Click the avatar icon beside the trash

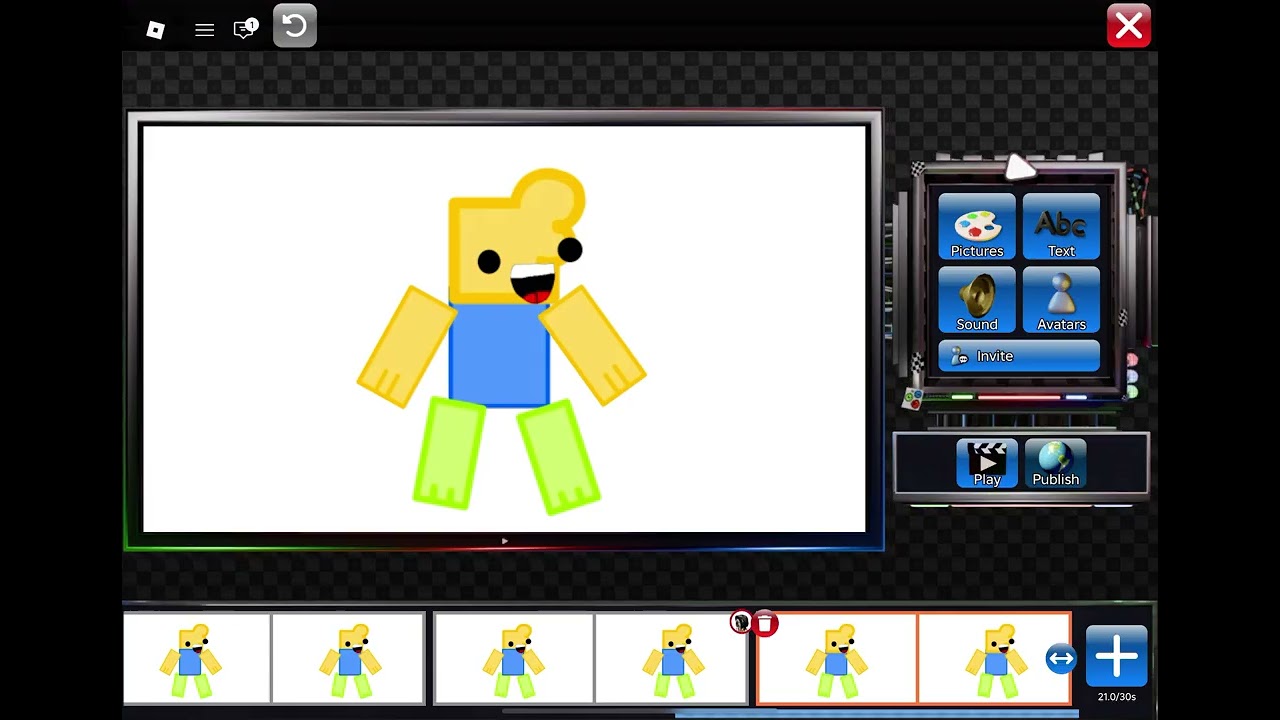tap(741, 623)
